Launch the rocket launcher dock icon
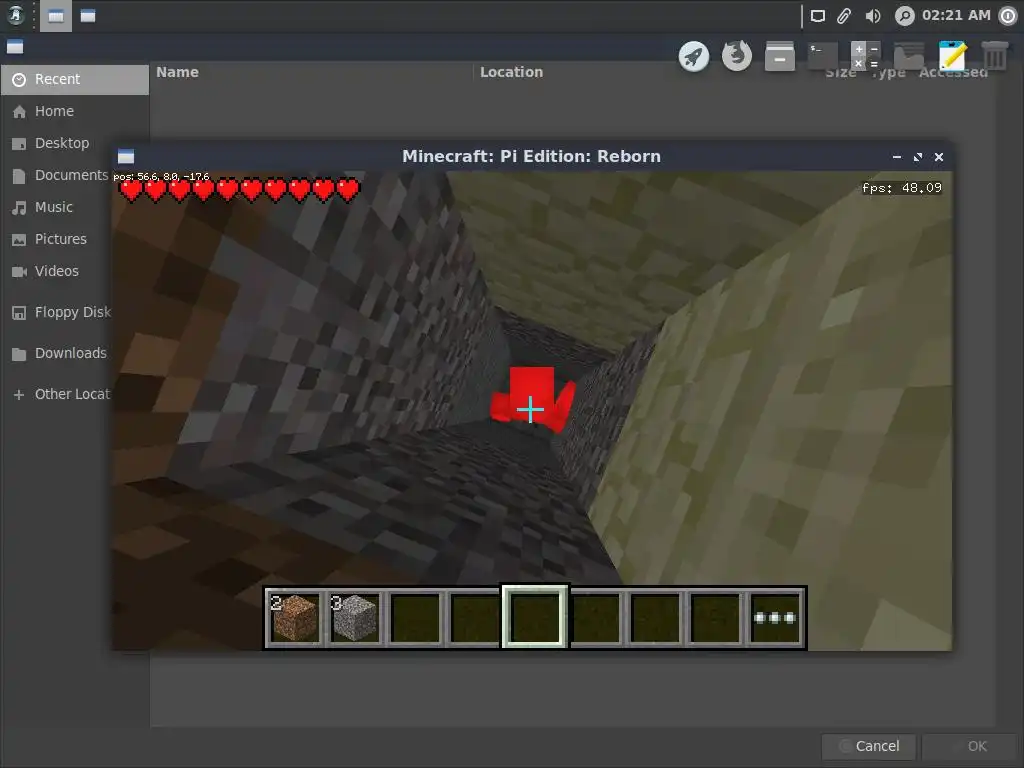1024x768 pixels. click(x=694, y=56)
